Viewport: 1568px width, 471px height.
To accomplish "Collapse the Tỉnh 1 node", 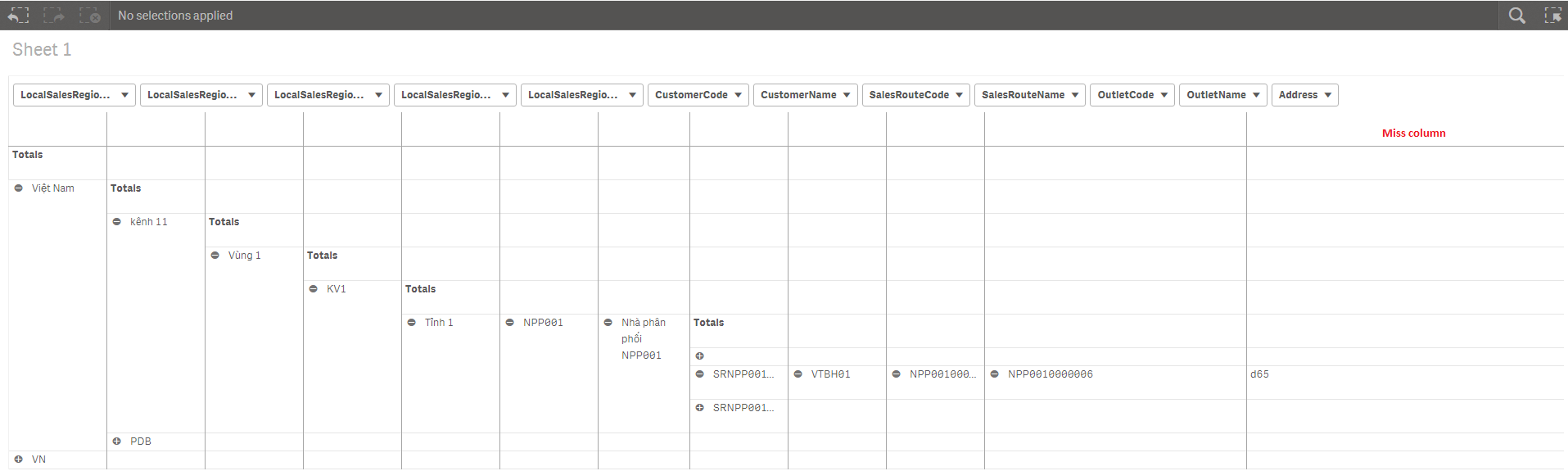I will pos(412,323).
